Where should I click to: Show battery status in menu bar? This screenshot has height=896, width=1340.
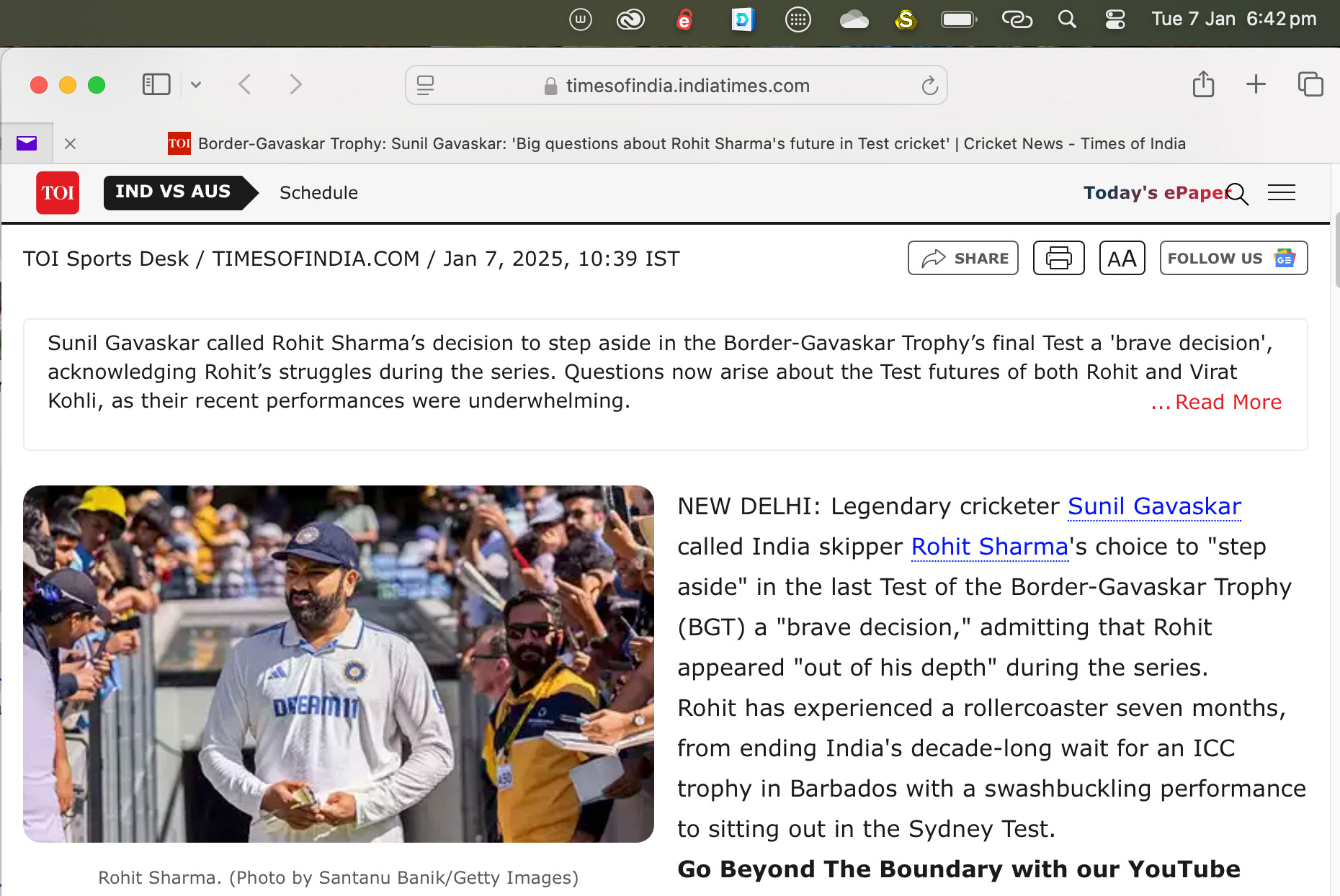pos(959,19)
